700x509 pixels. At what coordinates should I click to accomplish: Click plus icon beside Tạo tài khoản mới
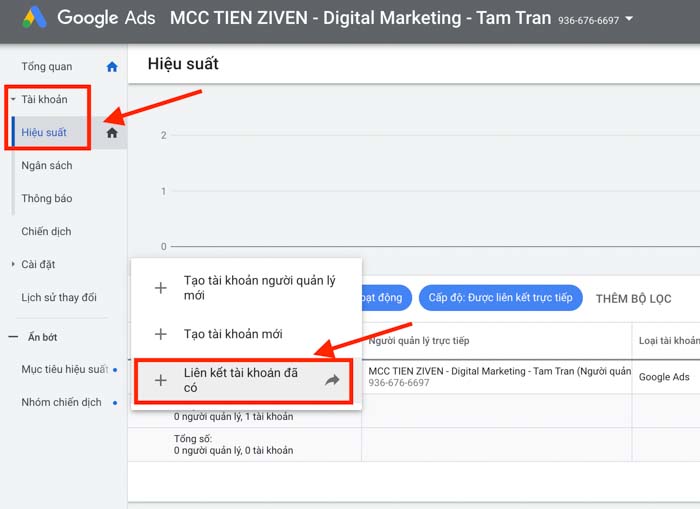coord(161,334)
